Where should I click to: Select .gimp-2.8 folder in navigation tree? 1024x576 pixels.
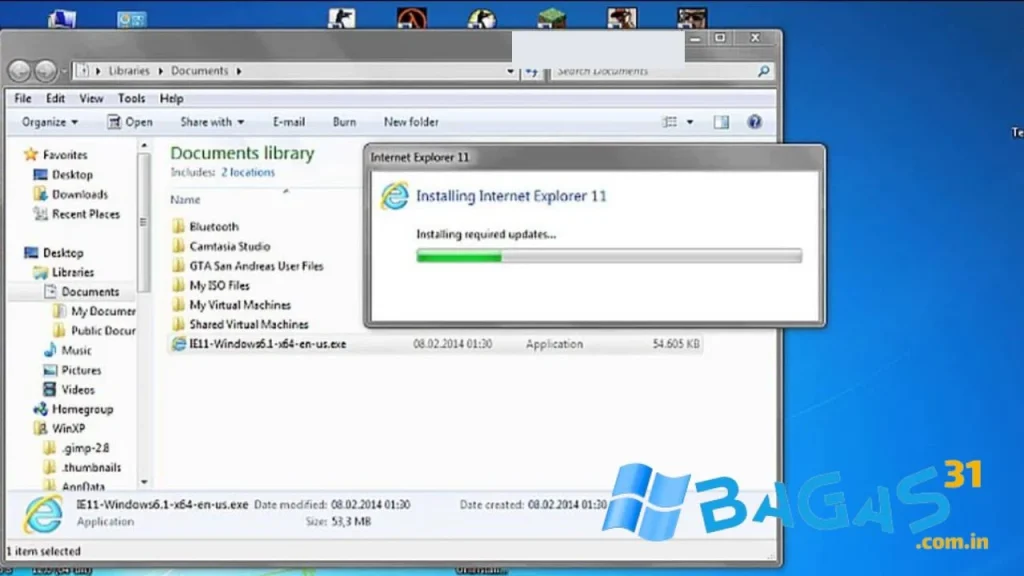(x=85, y=448)
